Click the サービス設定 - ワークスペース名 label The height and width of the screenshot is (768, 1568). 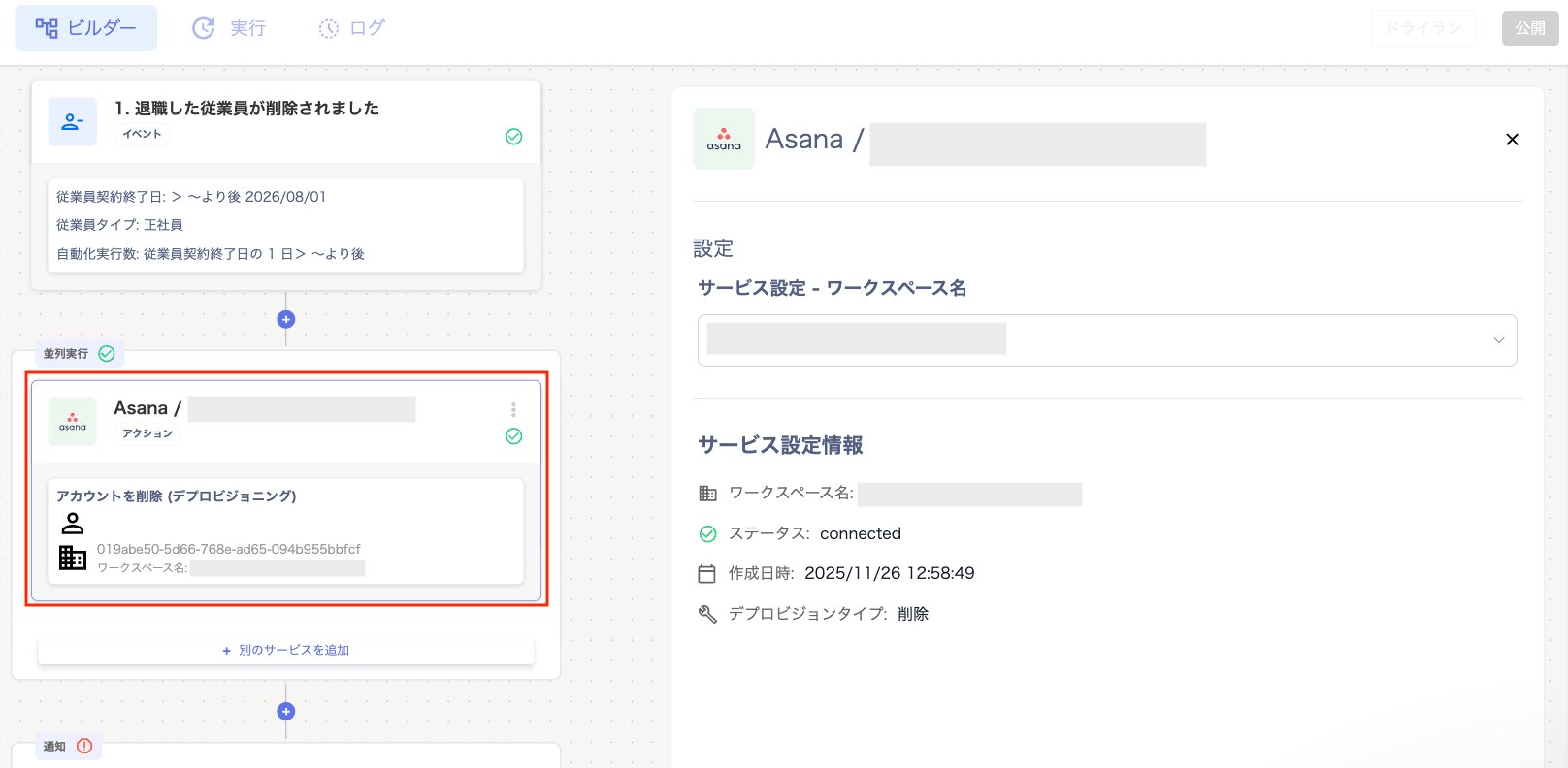(x=833, y=288)
